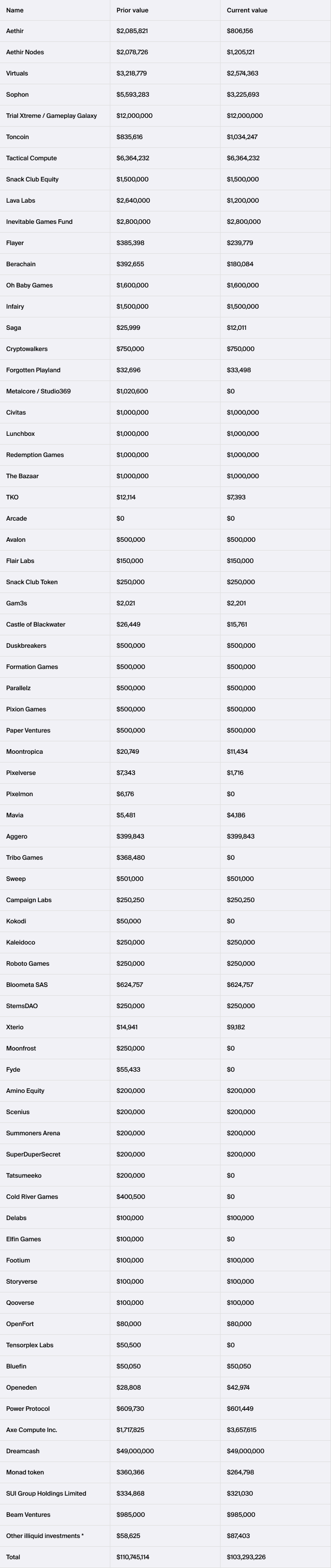
Task: Click Axe Compute Inc. current value
Action: 242,1430
